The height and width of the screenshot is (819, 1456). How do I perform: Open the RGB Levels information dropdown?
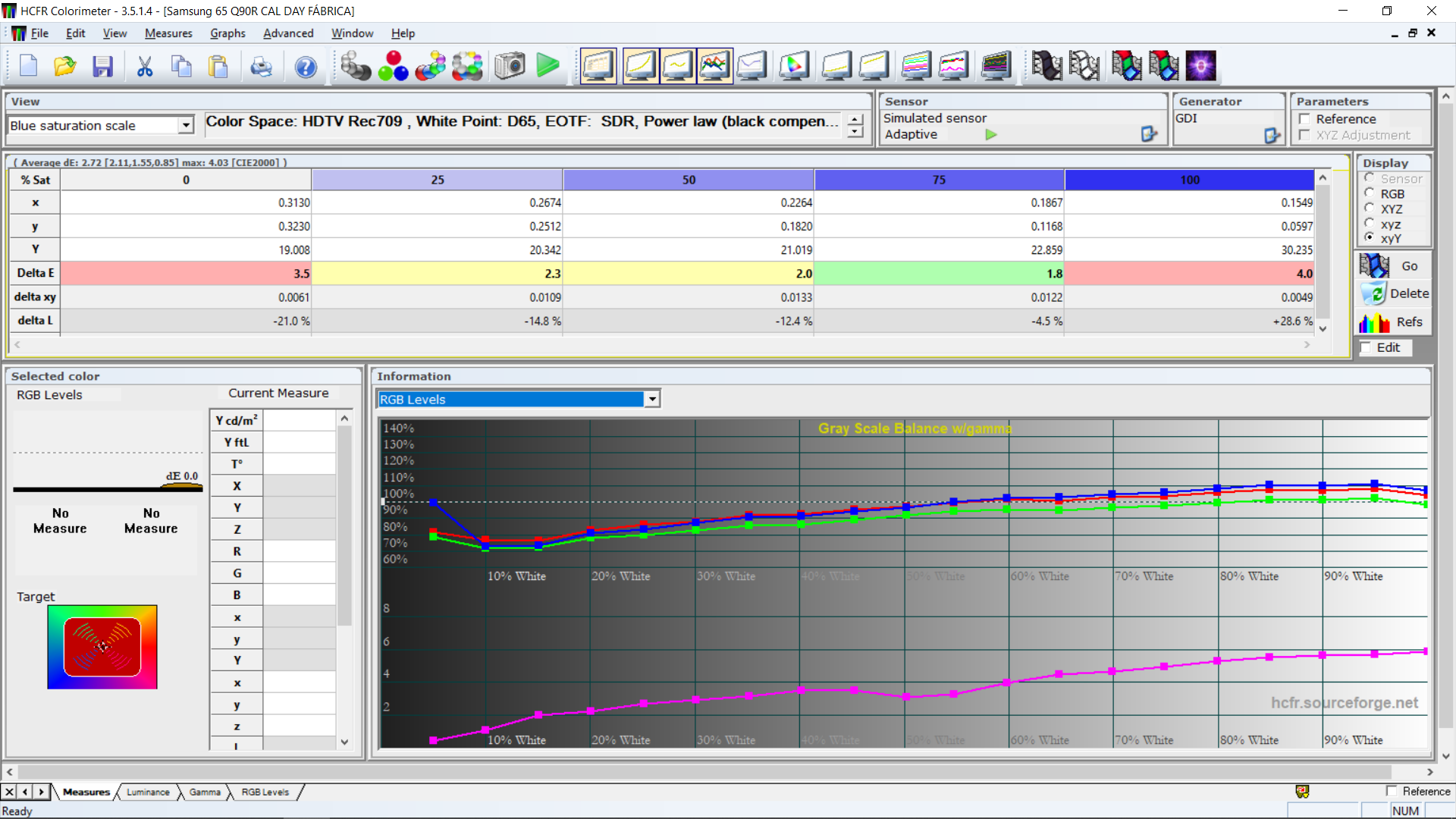point(651,400)
